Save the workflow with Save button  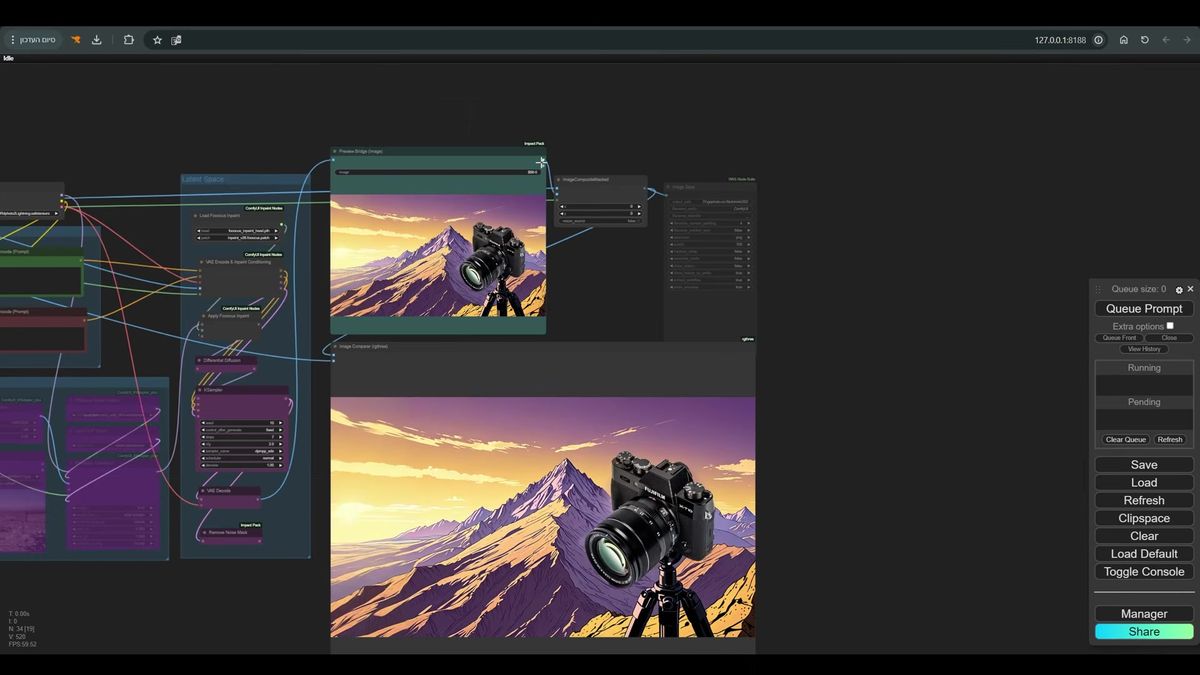coord(1144,465)
